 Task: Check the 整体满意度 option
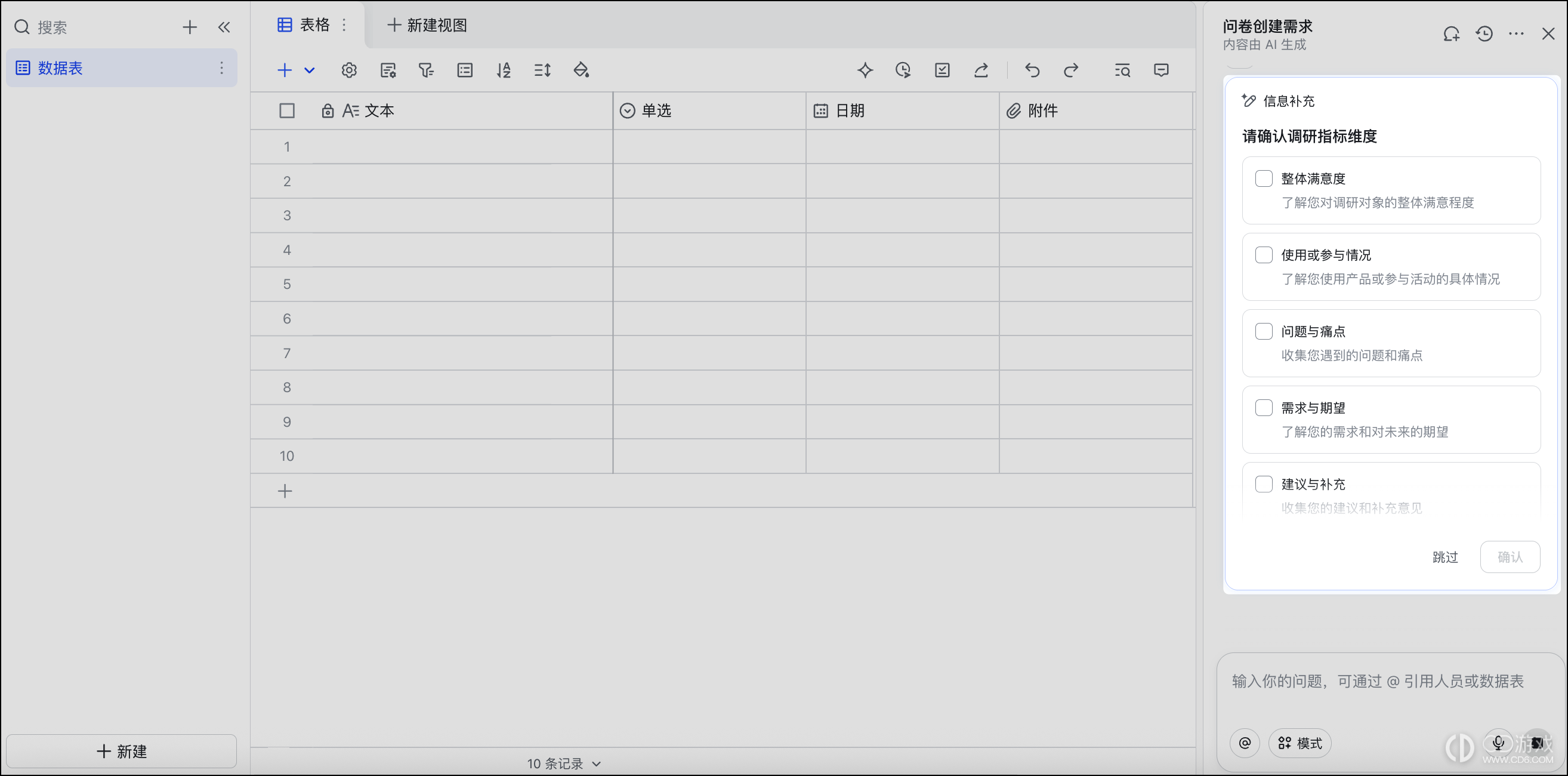pos(1264,178)
